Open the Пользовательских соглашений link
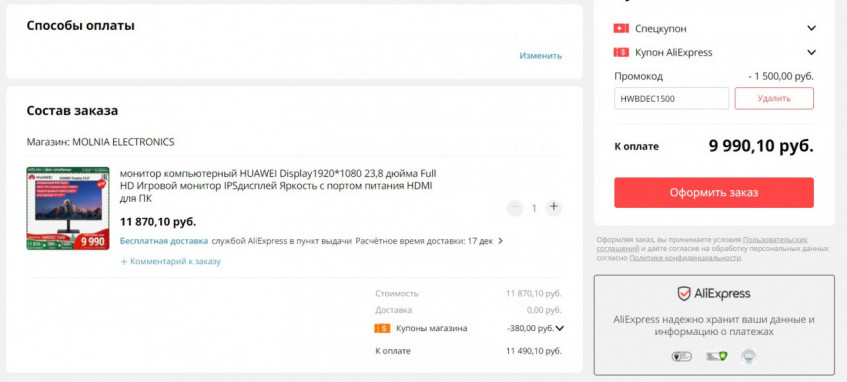This screenshot has height=382, width=847. click(775, 239)
